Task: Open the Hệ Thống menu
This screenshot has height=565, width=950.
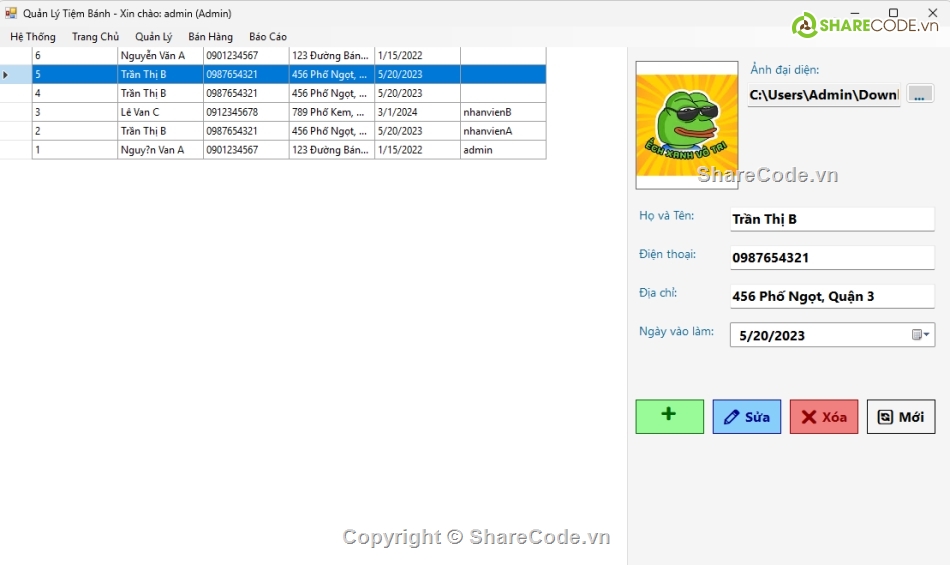Action: pyautogui.click(x=33, y=37)
